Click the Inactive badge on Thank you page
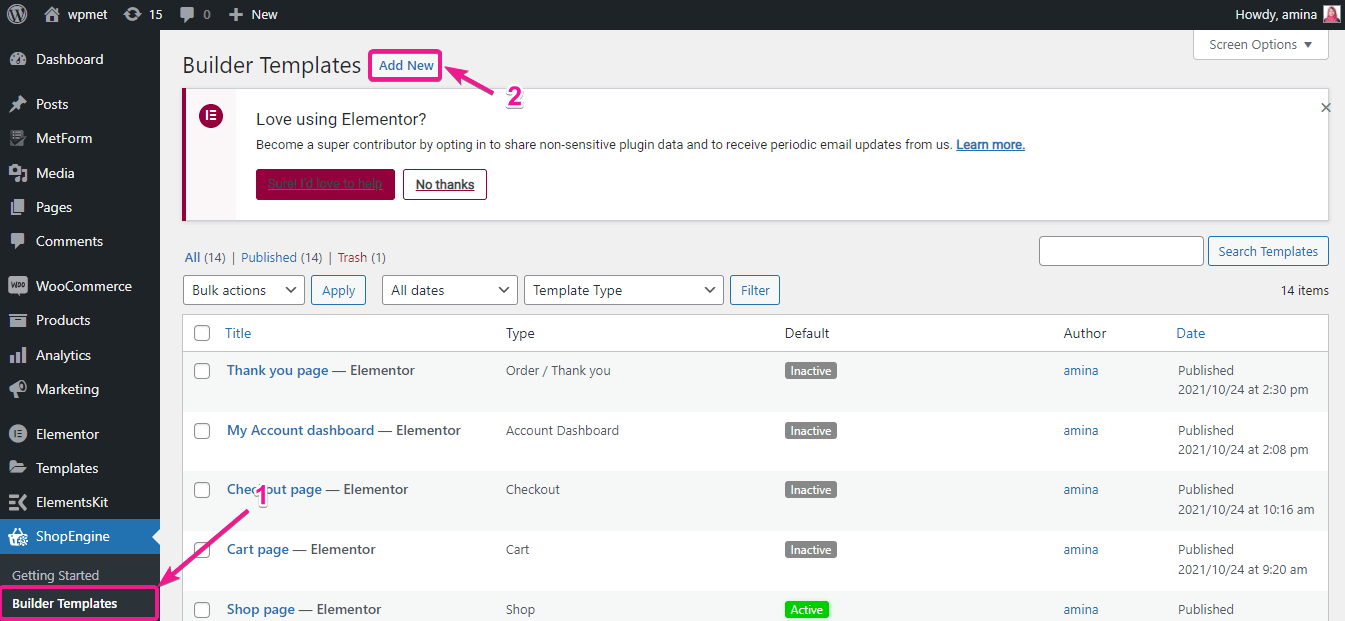The width and height of the screenshot is (1345, 621). 810,370
